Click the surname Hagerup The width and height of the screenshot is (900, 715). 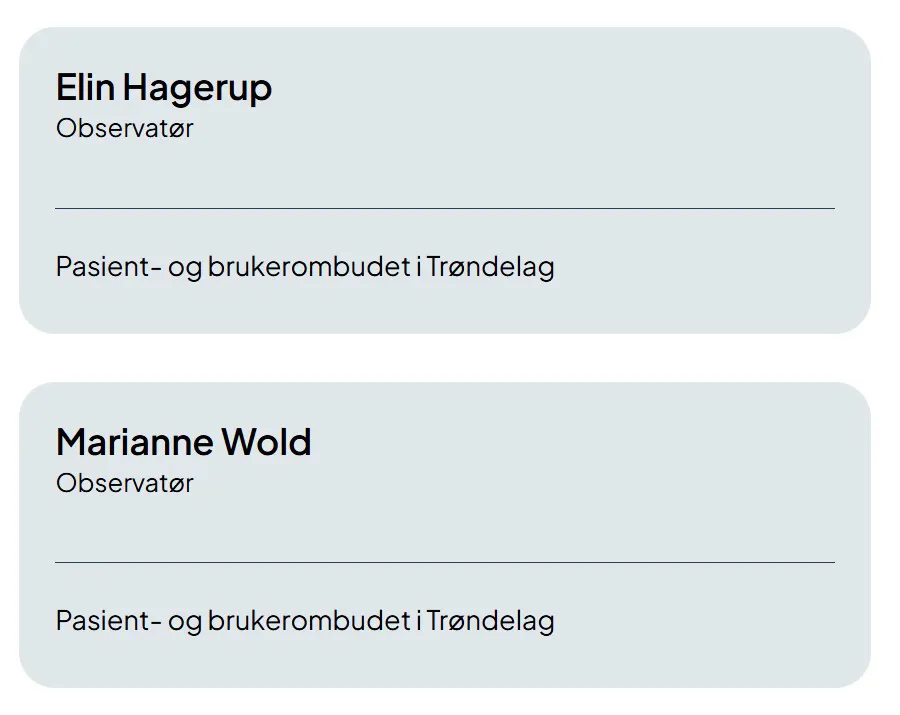pos(197,89)
